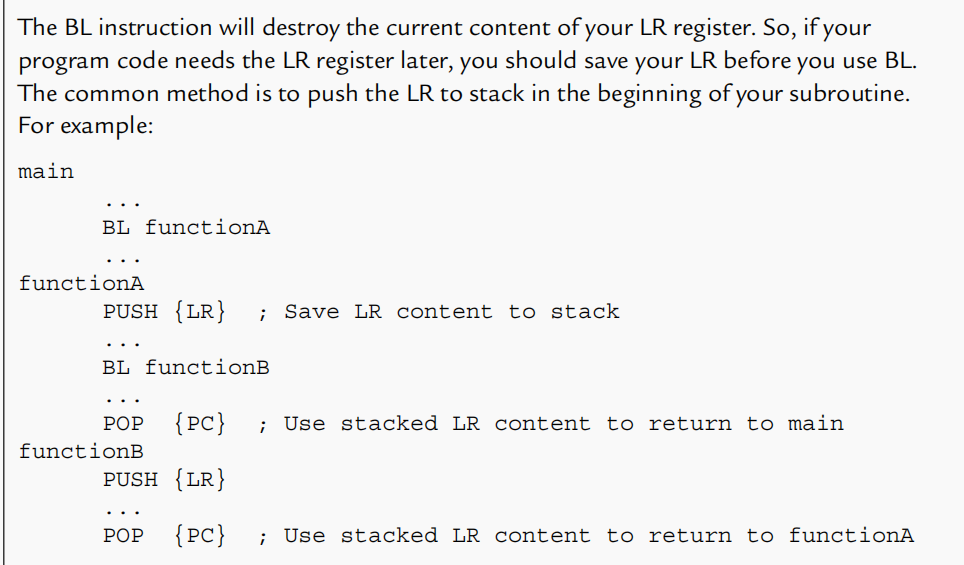Click the PUSH {LR} instruction under functionA
This screenshot has height=565, width=964.
pyautogui.click(x=164, y=311)
